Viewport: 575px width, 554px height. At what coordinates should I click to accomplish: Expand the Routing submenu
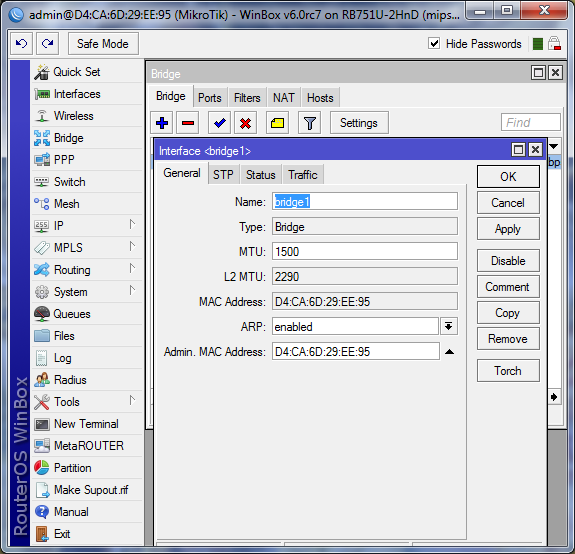pos(87,270)
